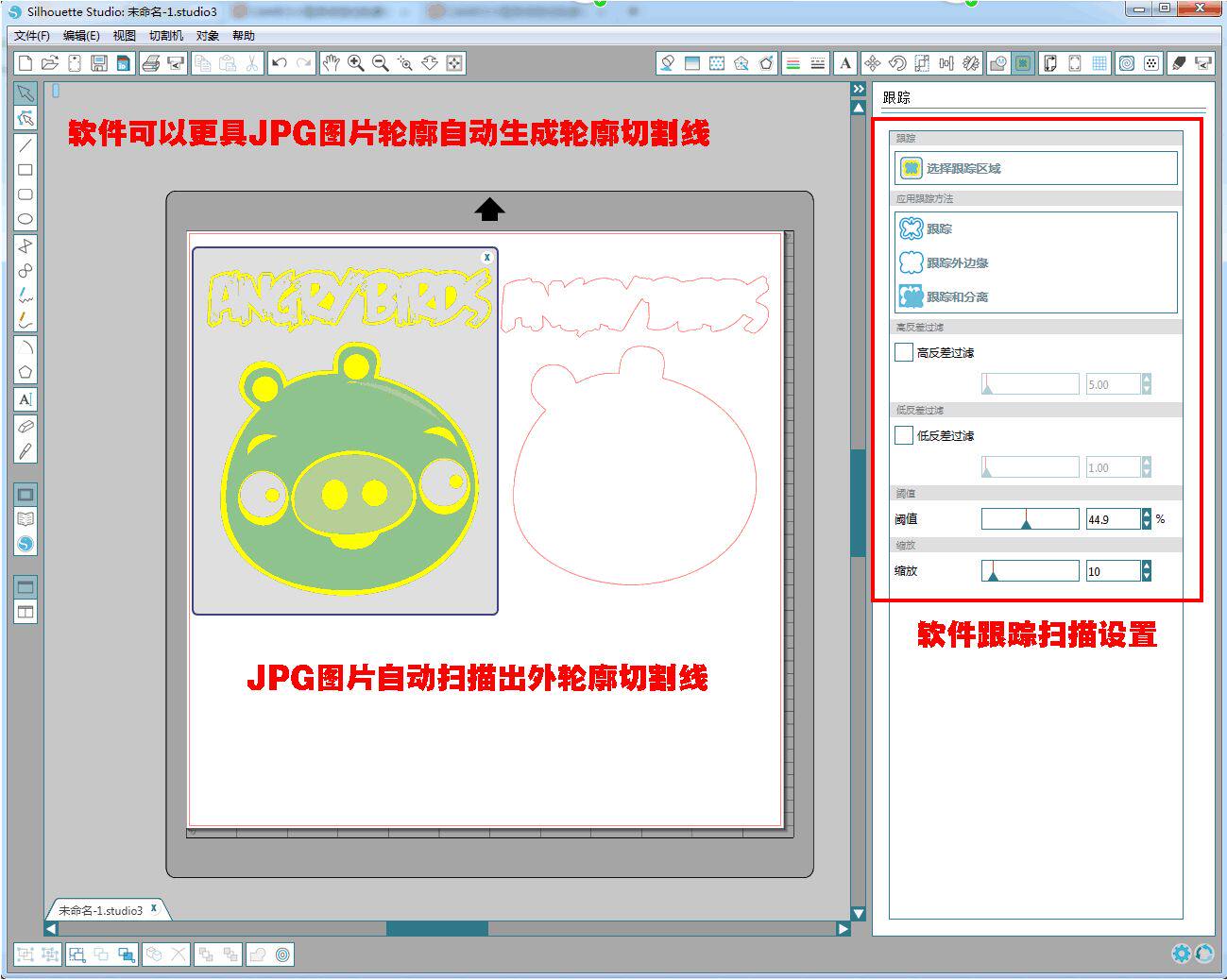1227x980 pixels.
Task: Click the horizontal scrollbar thumb
Action: (x=437, y=929)
